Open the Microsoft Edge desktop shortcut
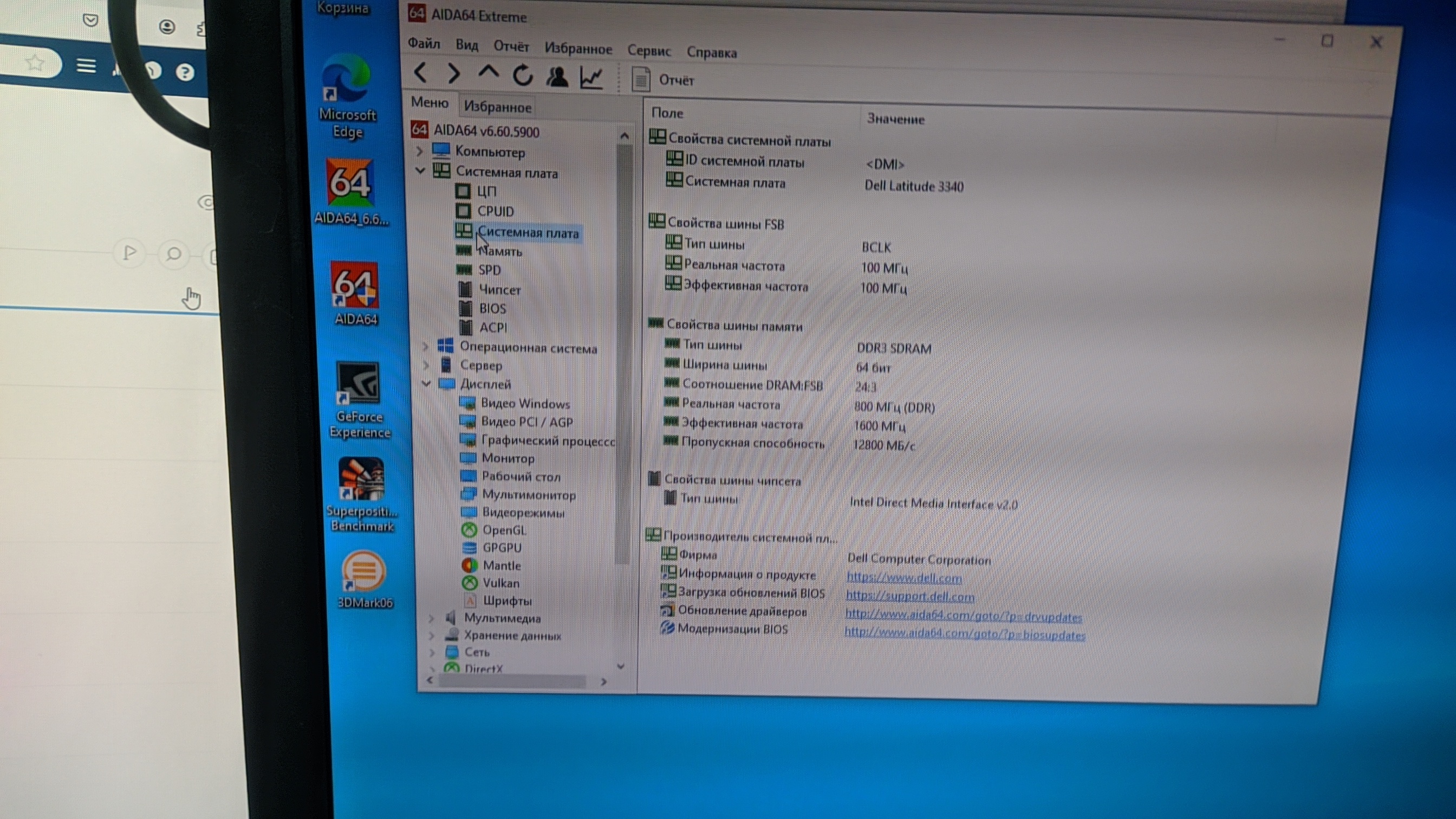1456x819 pixels. (x=346, y=97)
